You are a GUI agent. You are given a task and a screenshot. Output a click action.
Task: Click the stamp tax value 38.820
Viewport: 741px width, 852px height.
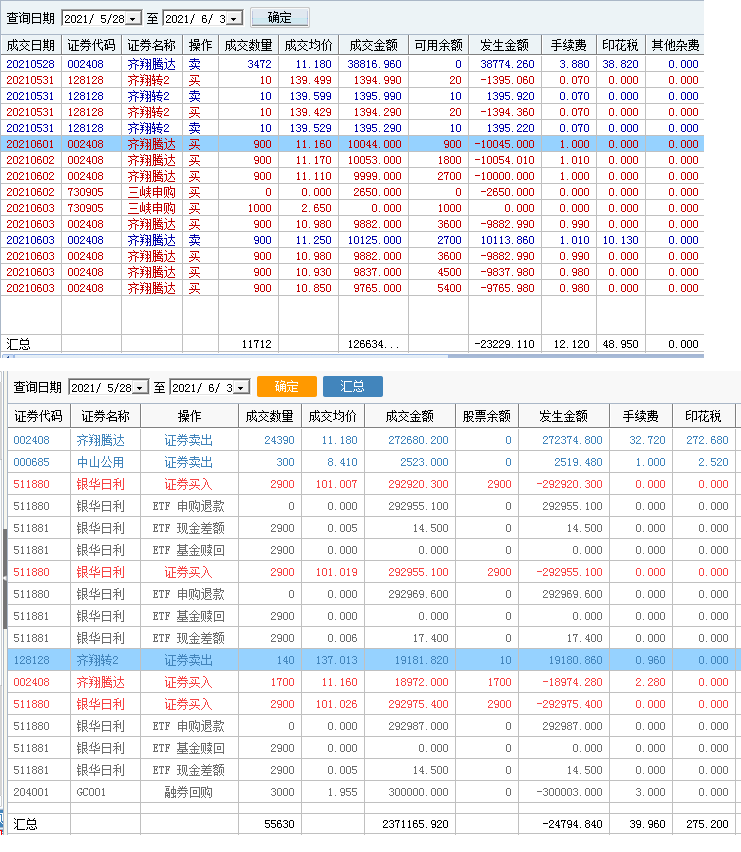[620, 64]
